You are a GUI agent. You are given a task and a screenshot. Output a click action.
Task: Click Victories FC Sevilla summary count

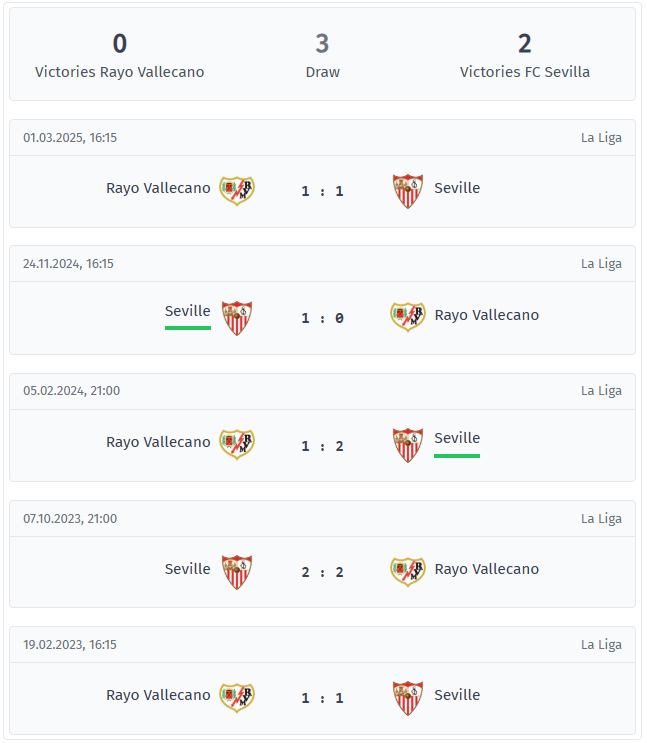524,44
